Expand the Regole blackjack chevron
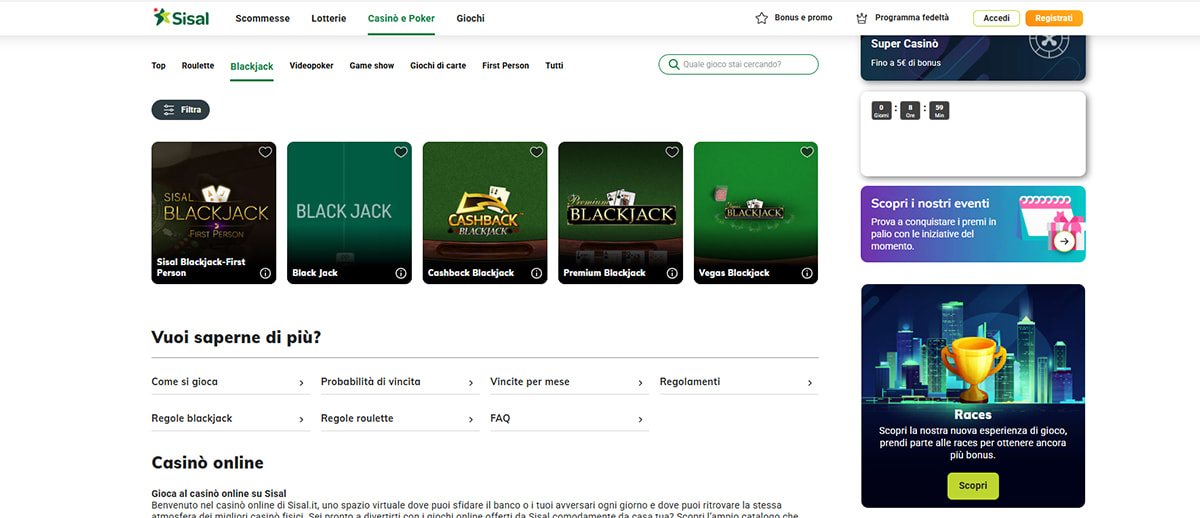This screenshot has width=1200, height=518. point(301,420)
